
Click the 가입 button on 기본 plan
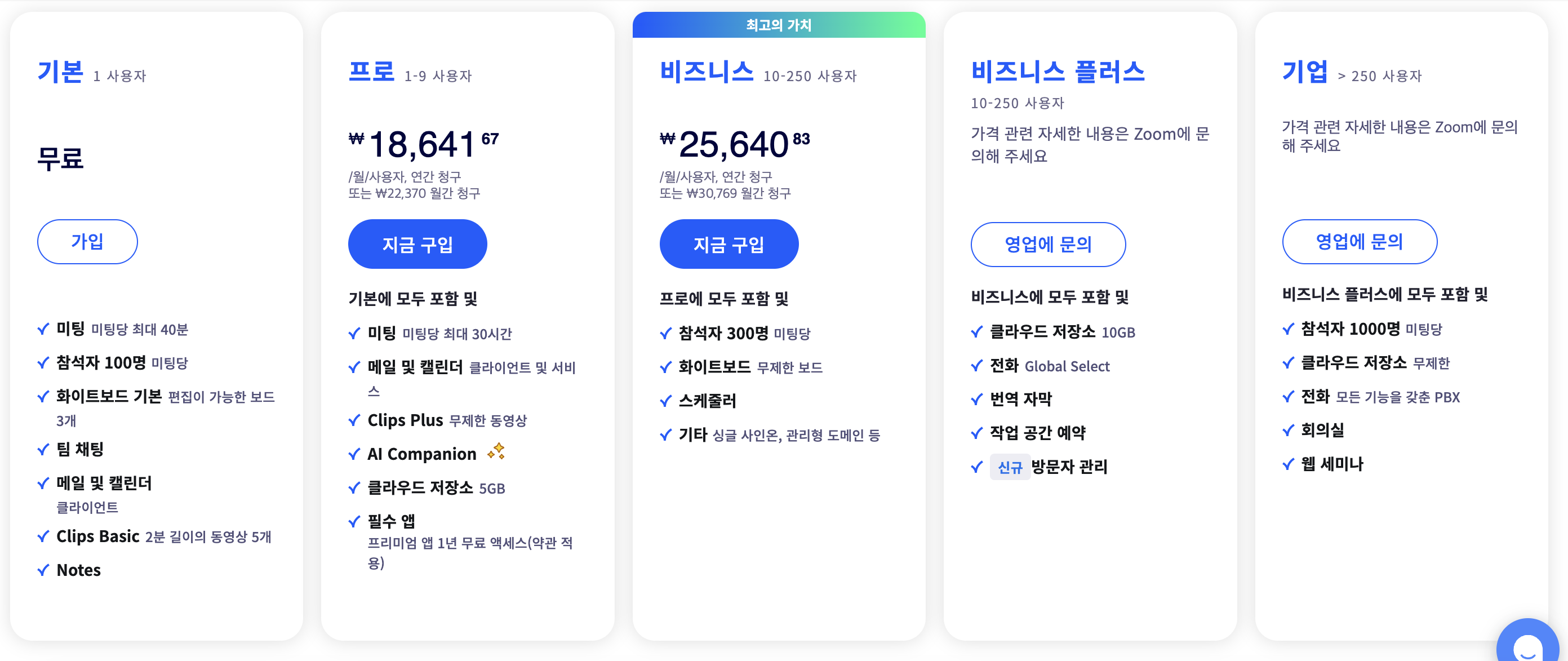(87, 242)
